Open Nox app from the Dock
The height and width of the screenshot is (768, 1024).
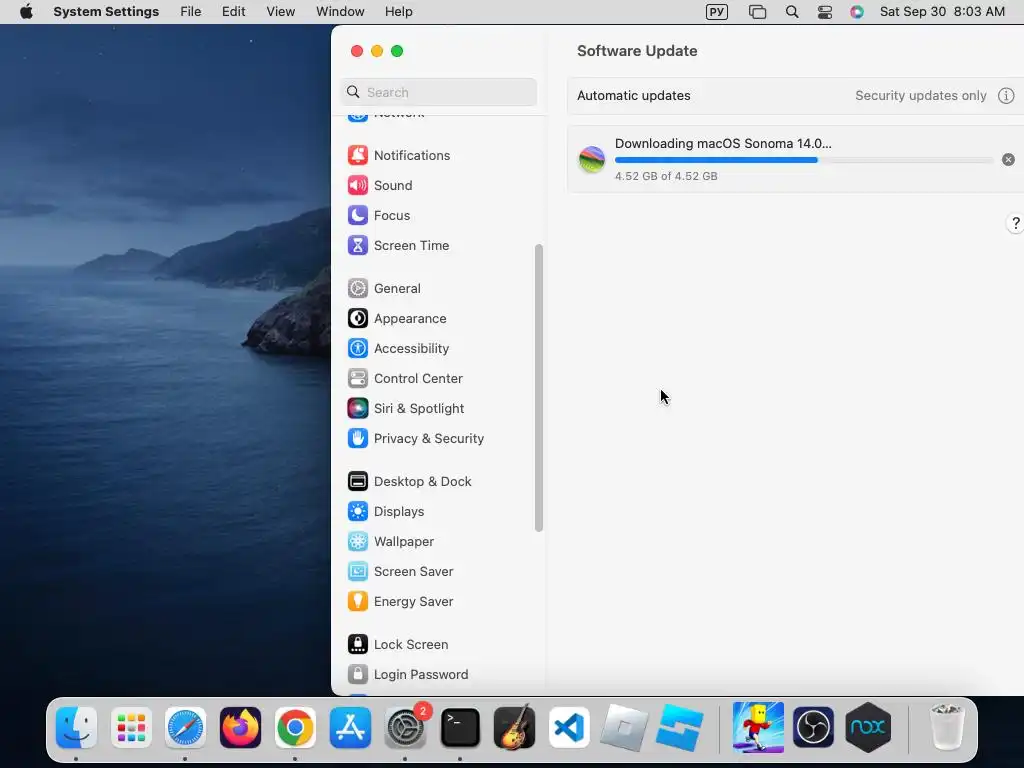[868, 728]
